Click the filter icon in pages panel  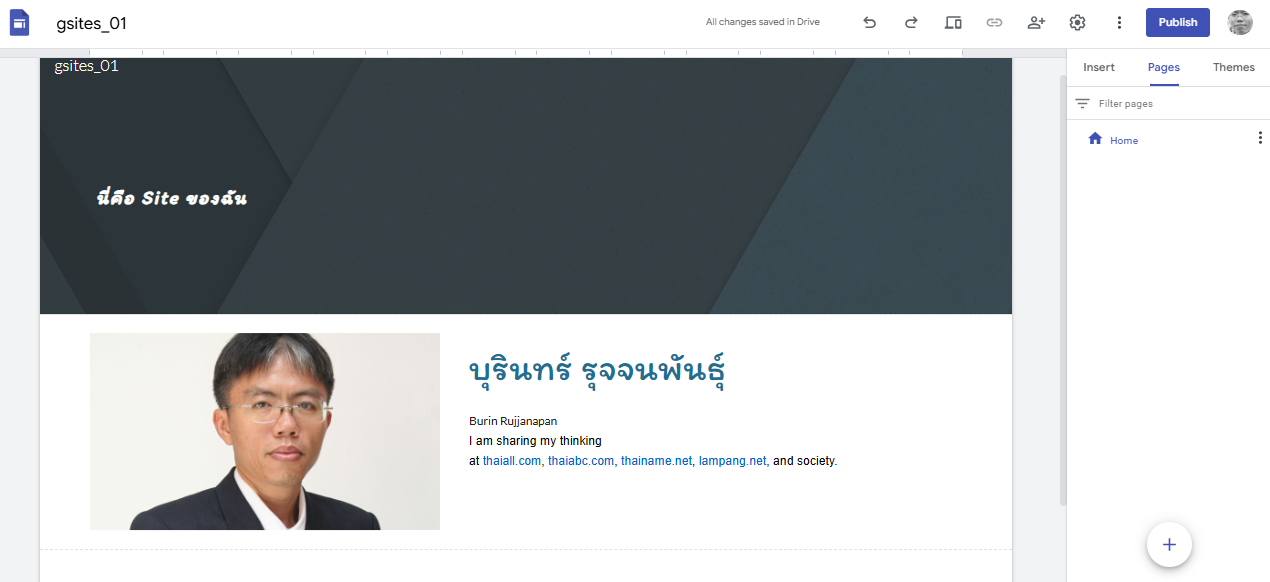click(x=1082, y=104)
